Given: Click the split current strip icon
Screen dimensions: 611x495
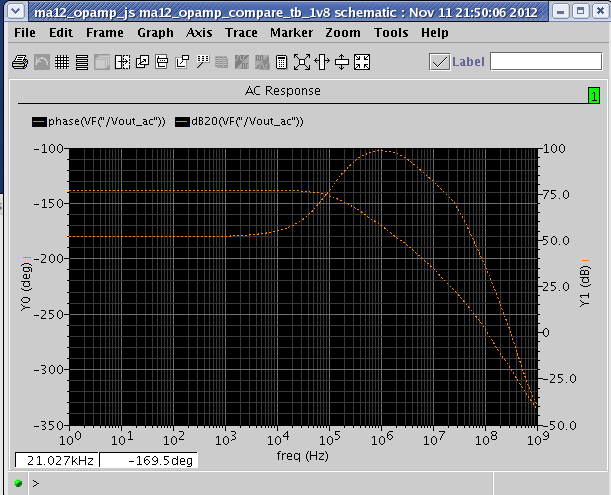Looking at the screenshot, I should click(x=122, y=62).
